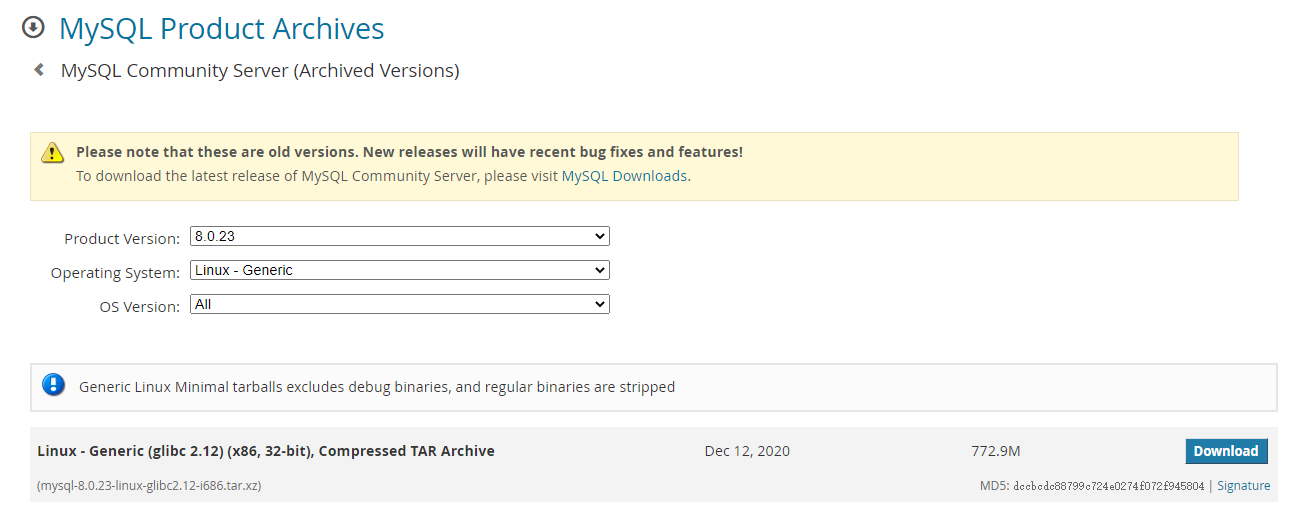The image size is (1315, 512).
Task: Click the mysql-8.0.23 tar.xz file name
Action: tap(149, 486)
